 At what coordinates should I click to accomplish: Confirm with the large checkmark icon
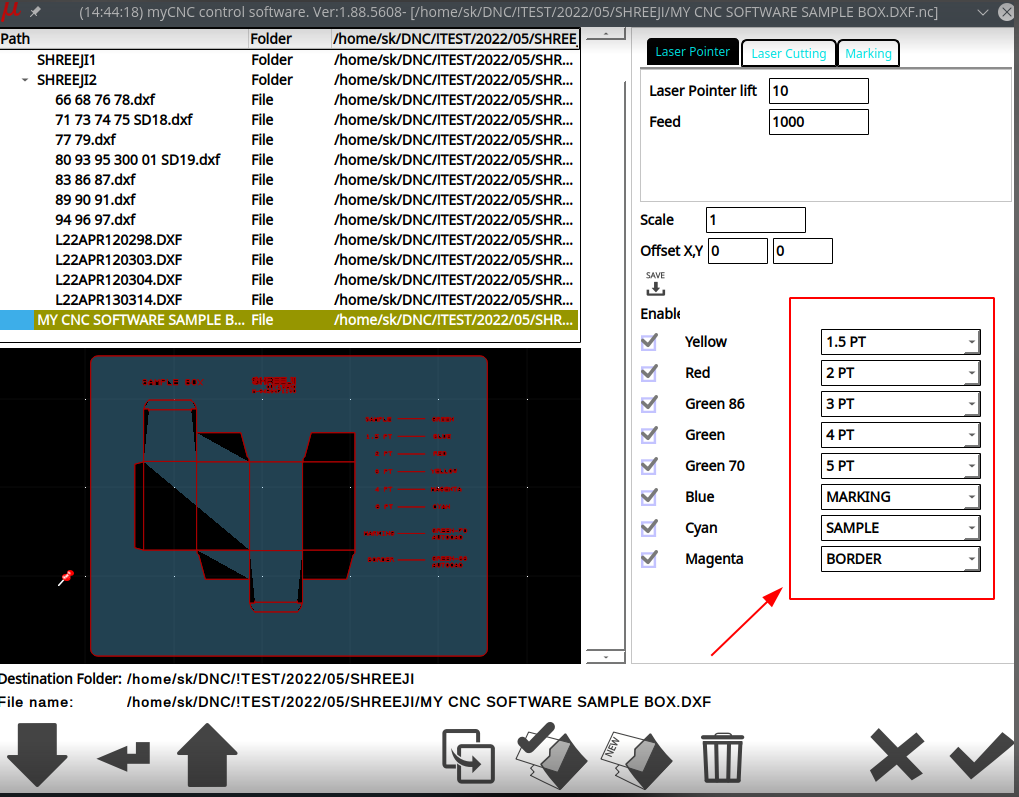tap(981, 755)
